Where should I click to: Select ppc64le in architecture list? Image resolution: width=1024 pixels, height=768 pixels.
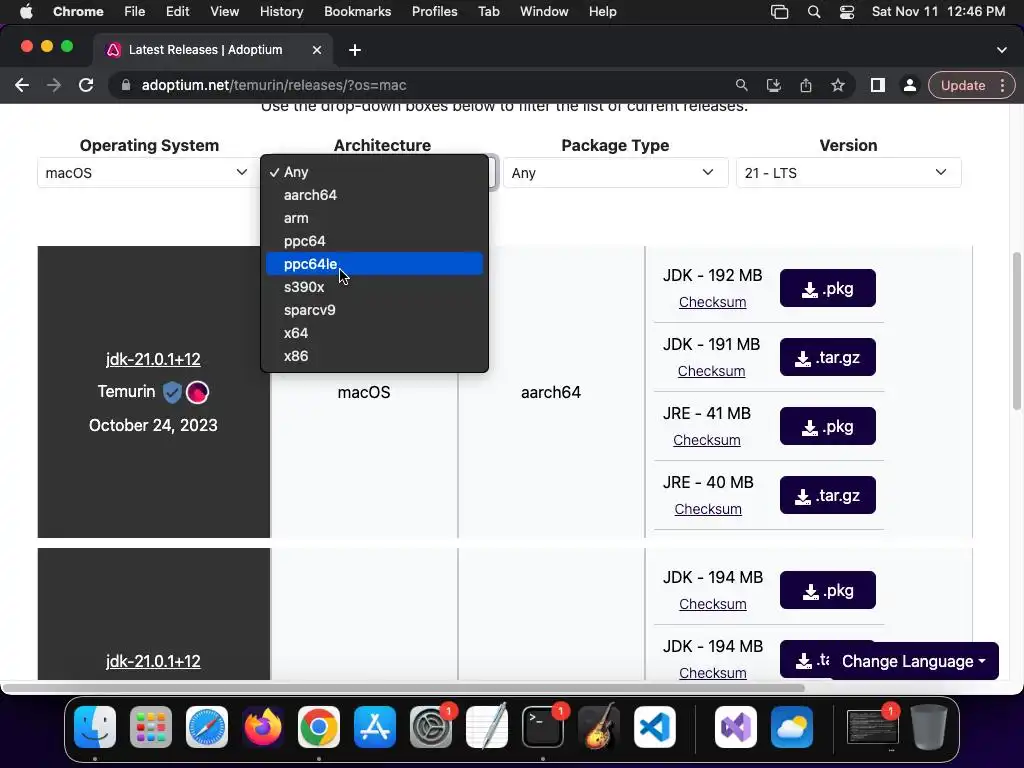coord(374,264)
